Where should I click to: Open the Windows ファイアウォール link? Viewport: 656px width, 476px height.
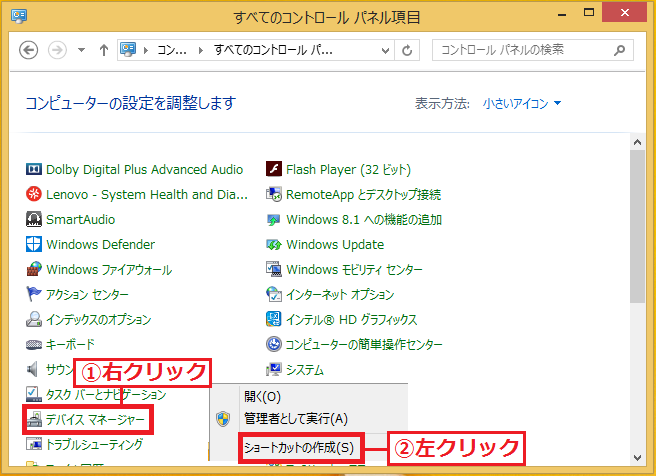(109, 270)
